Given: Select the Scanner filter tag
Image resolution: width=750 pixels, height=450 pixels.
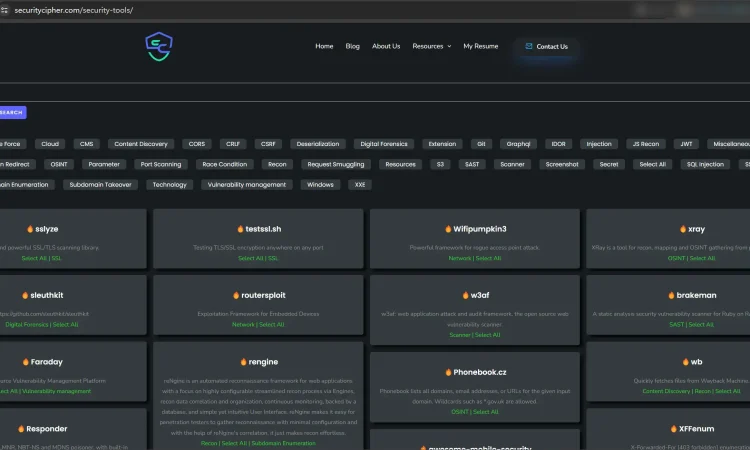Looking at the screenshot, I should (x=512, y=165).
